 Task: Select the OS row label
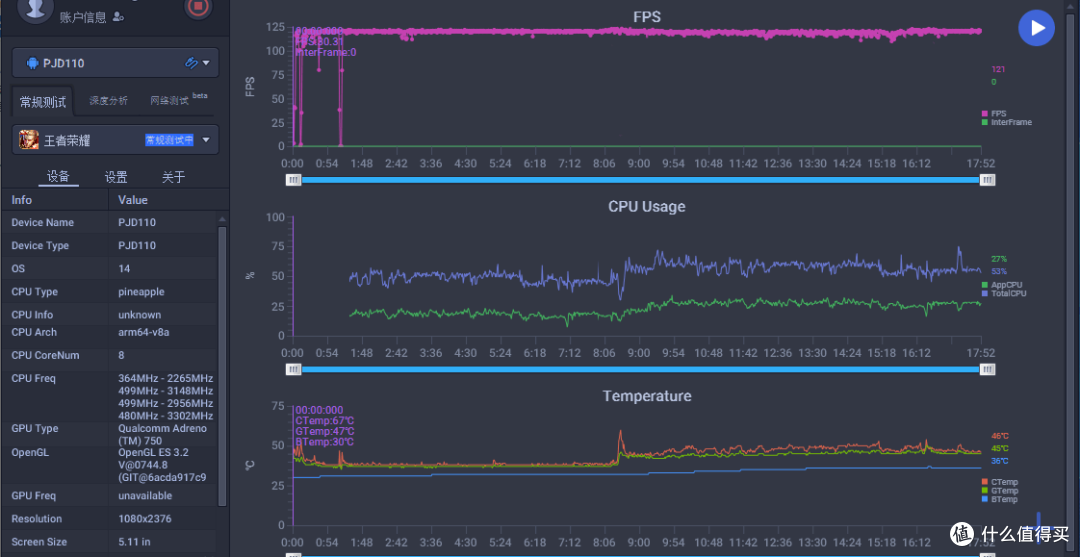[18, 269]
